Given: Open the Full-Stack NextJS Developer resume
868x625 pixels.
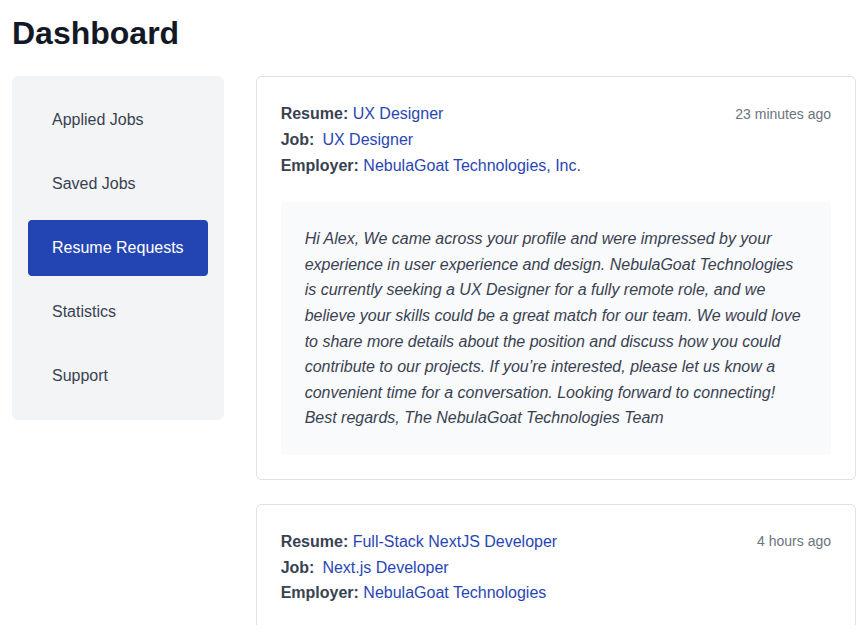Looking at the screenshot, I should click(x=454, y=541).
